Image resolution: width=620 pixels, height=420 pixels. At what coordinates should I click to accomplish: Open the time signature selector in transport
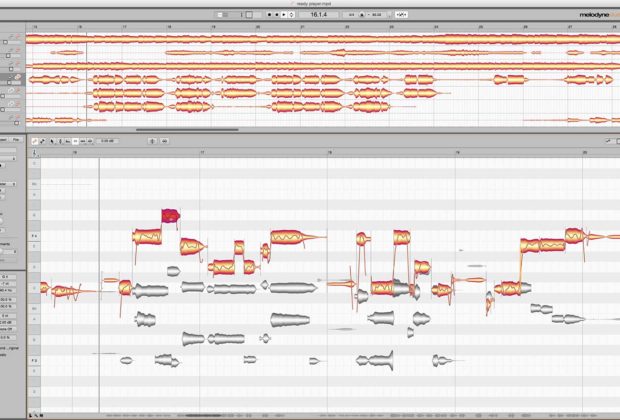click(351, 15)
